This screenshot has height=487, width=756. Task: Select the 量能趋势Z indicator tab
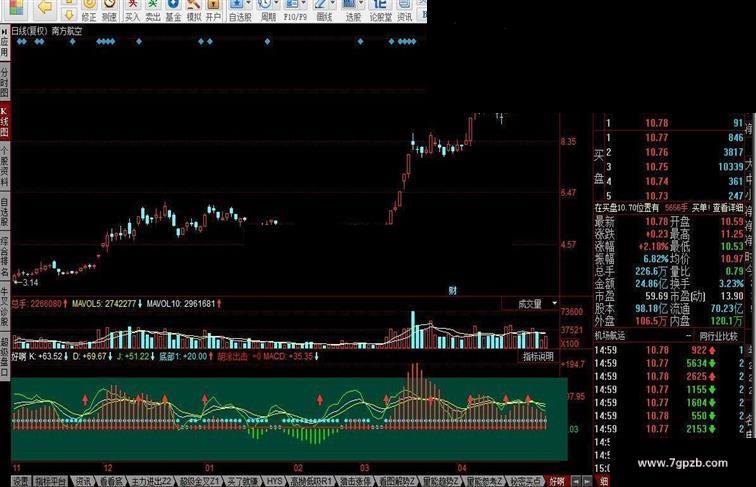pyautogui.click(x=441, y=481)
